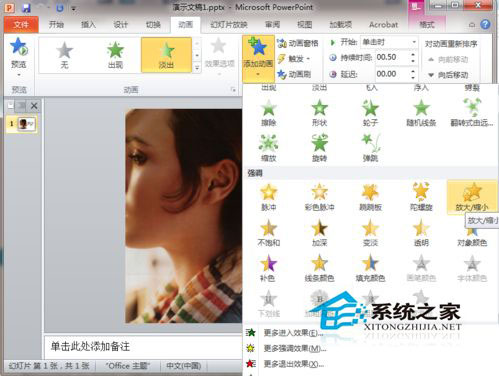
Task: Open the quick access toolbar customize arrow
Action: pyautogui.click(x=74, y=8)
